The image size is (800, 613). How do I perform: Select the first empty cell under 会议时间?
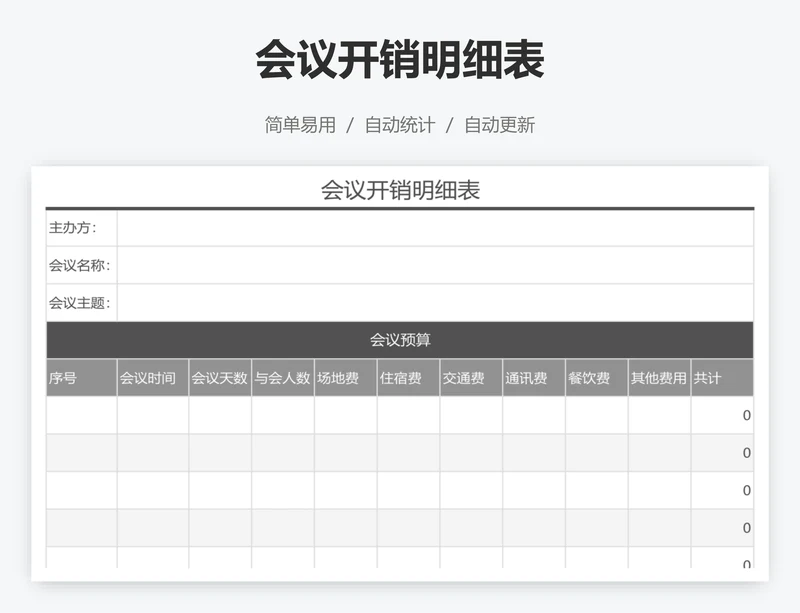click(153, 416)
